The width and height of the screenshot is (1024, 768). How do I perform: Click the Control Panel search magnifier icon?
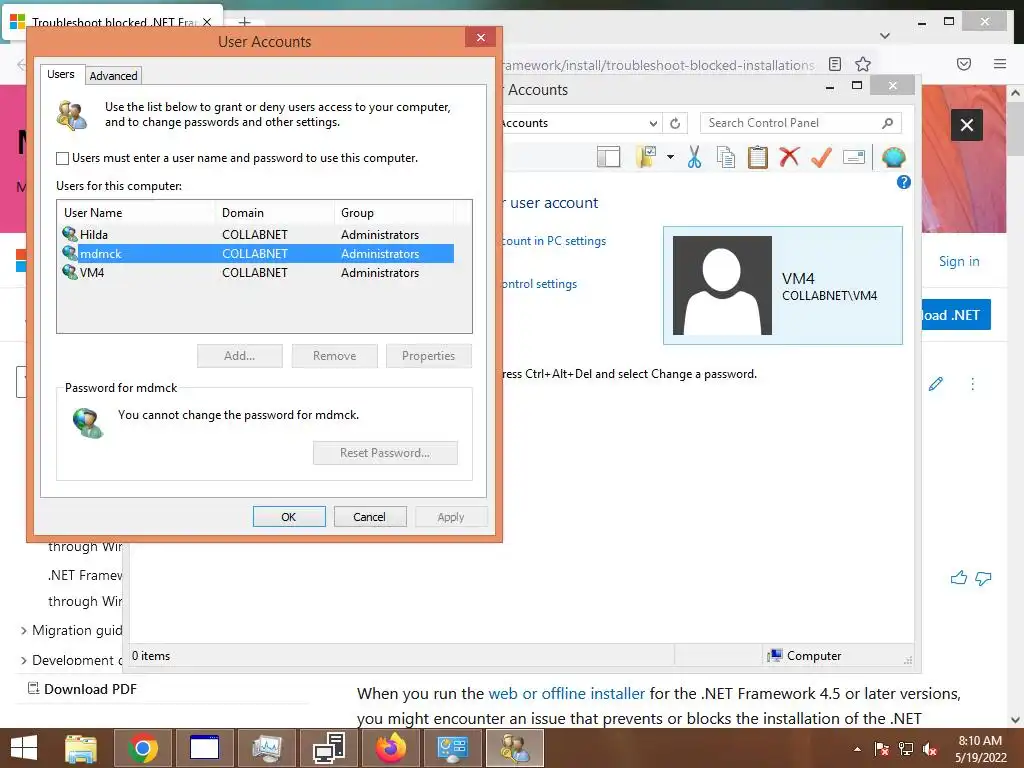tap(887, 123)
